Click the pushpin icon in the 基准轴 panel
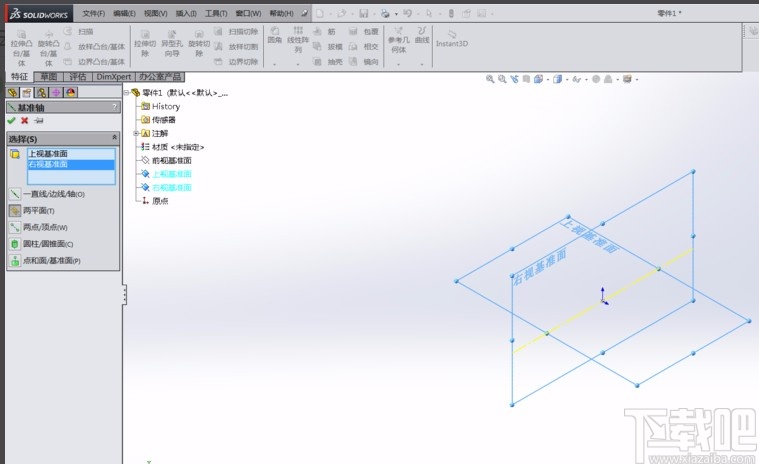 click(x=39, y=121)
